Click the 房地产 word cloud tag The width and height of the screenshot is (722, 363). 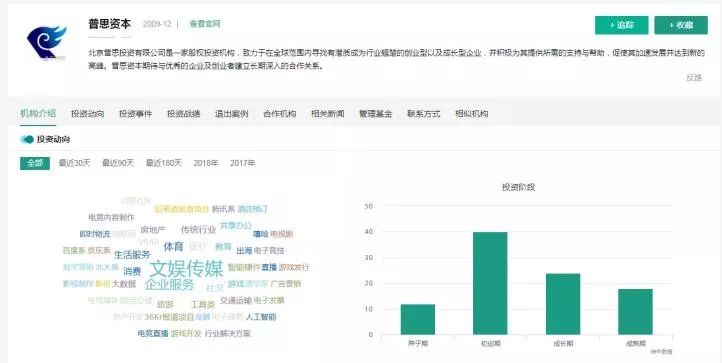(x=153, y=229)
